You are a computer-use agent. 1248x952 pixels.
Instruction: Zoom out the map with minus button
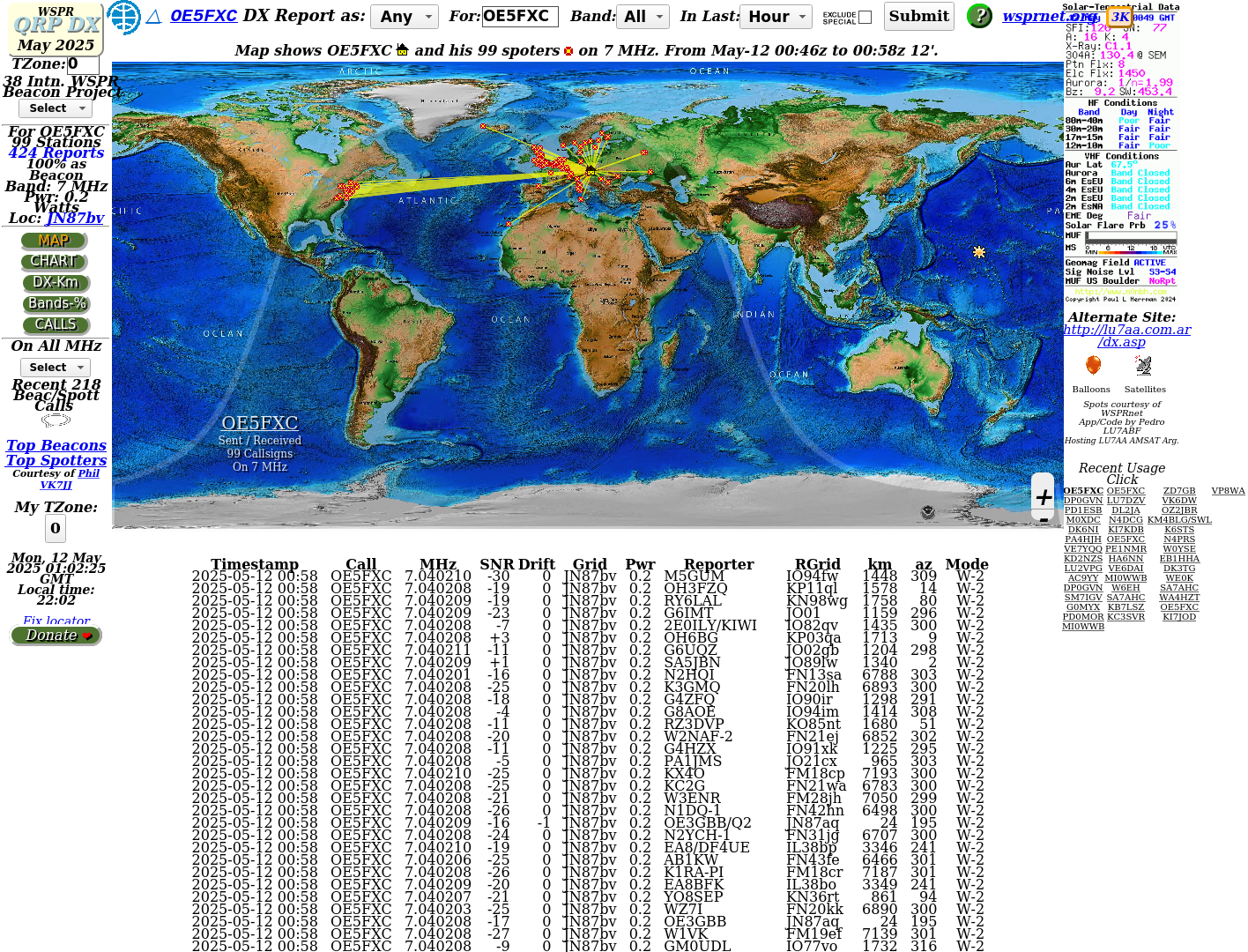(1044, 519)
